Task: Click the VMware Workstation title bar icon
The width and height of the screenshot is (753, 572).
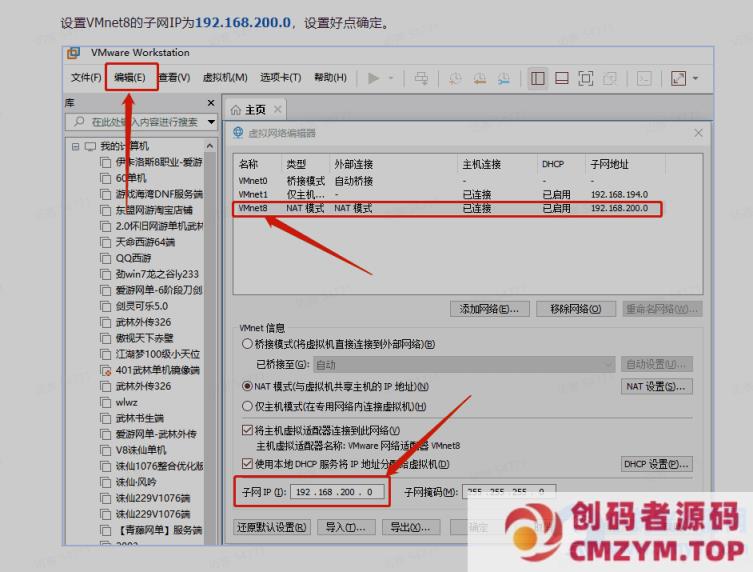Action: point(73,53)
